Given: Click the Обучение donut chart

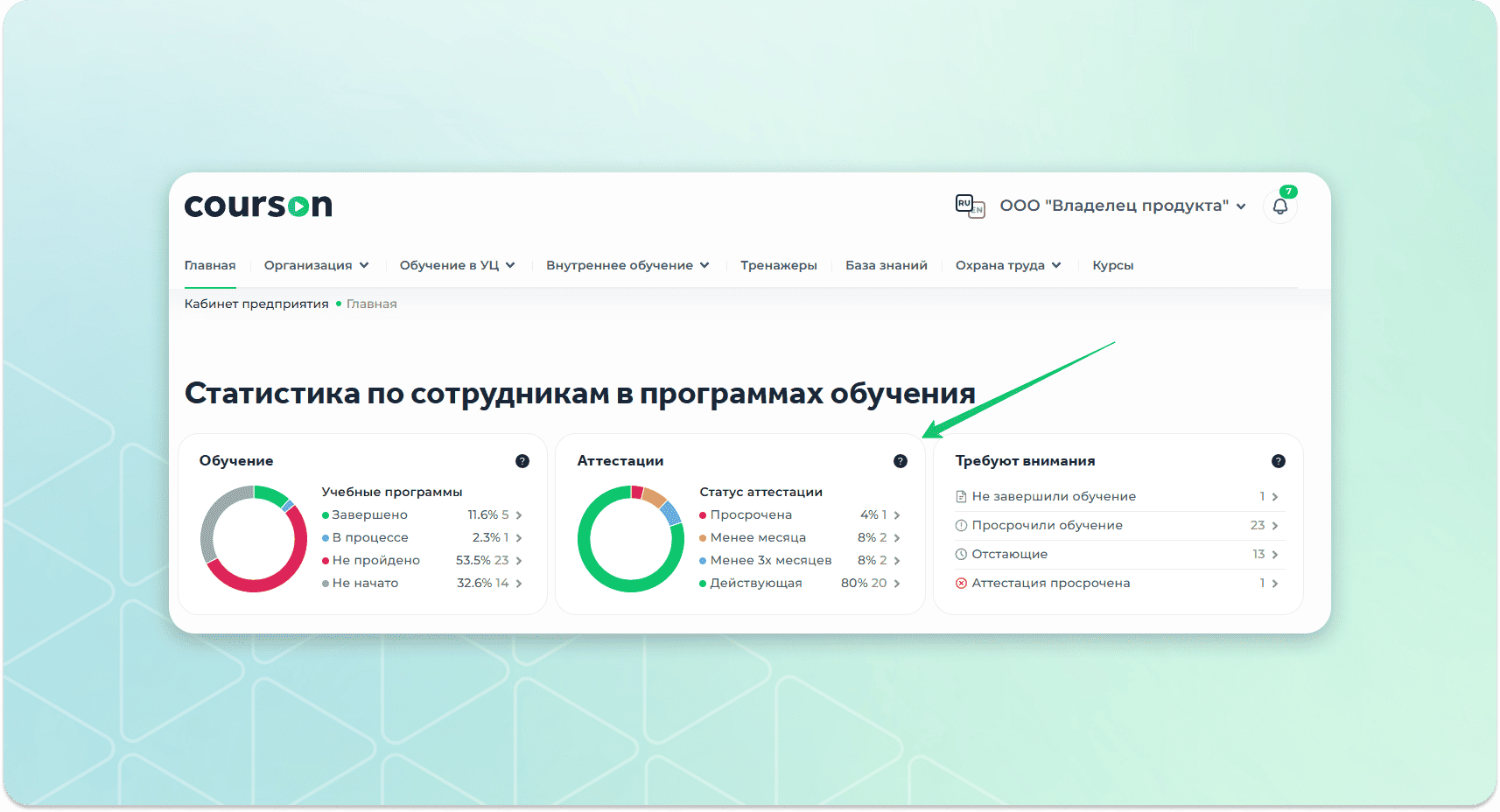Looking at the screenshot, I should [x=254, y=539].
